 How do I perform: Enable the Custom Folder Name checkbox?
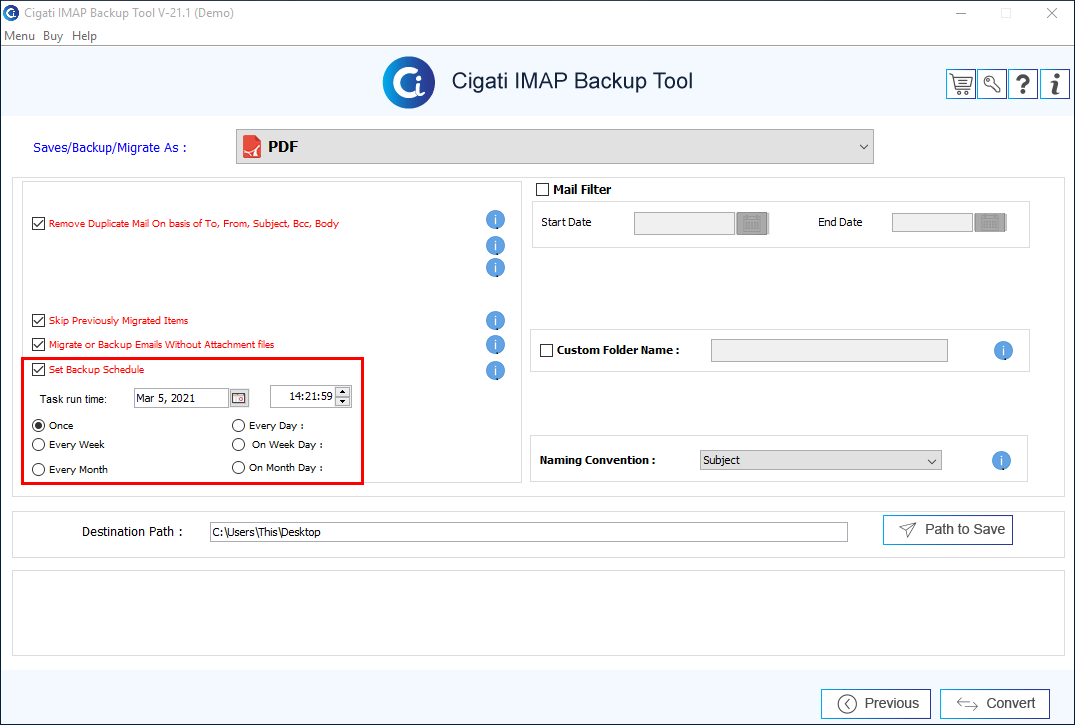point(546,350)
